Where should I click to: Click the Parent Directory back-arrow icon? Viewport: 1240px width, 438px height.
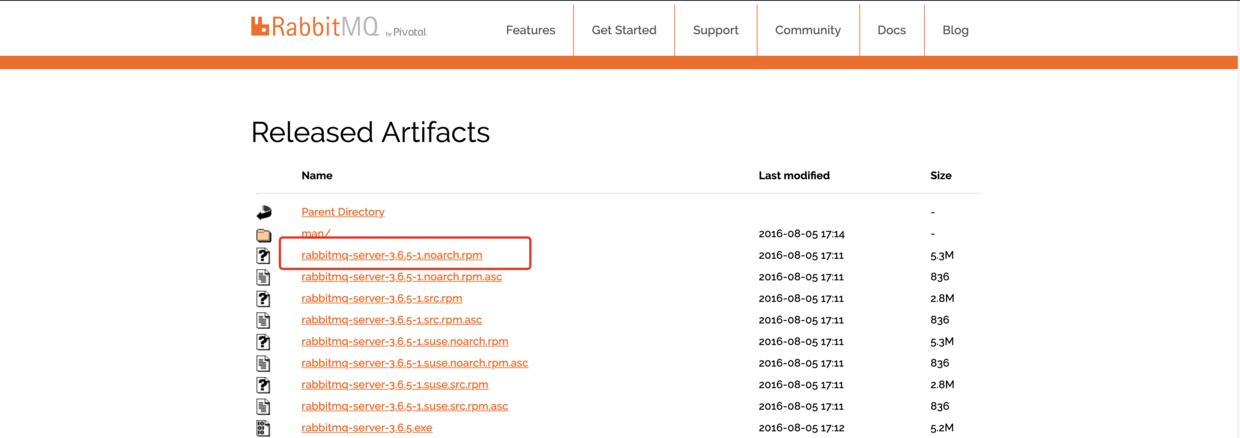click(x=264, y=212)
